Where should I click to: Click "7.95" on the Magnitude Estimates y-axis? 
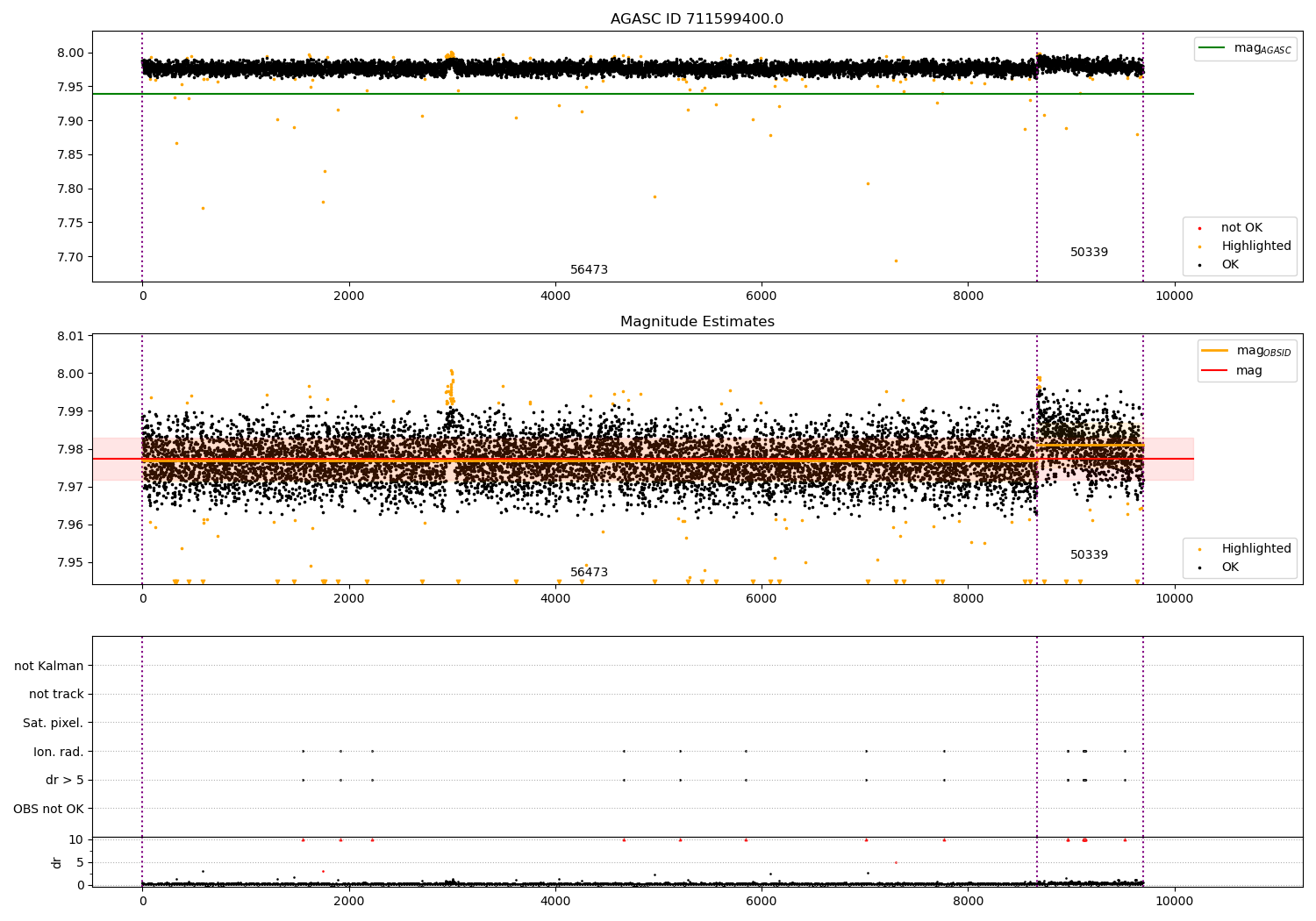click(71, 563)
